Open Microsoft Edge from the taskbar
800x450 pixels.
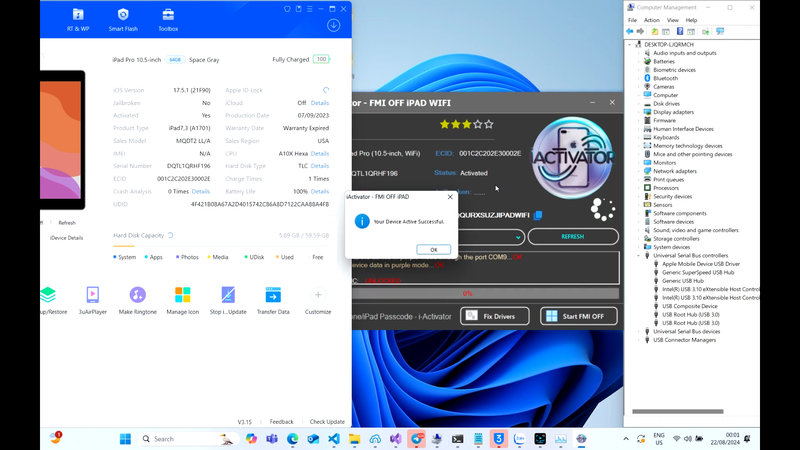(x=292, y=439)
